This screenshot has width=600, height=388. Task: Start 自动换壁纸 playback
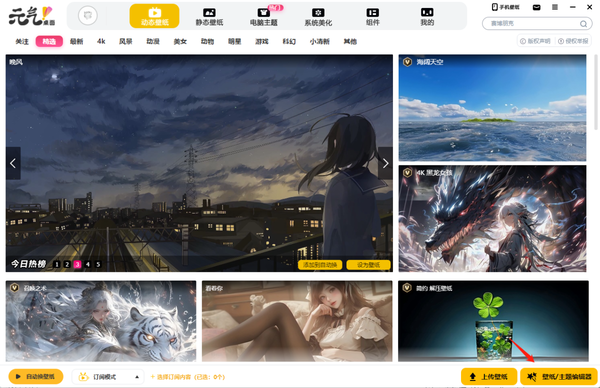[36, 377]
